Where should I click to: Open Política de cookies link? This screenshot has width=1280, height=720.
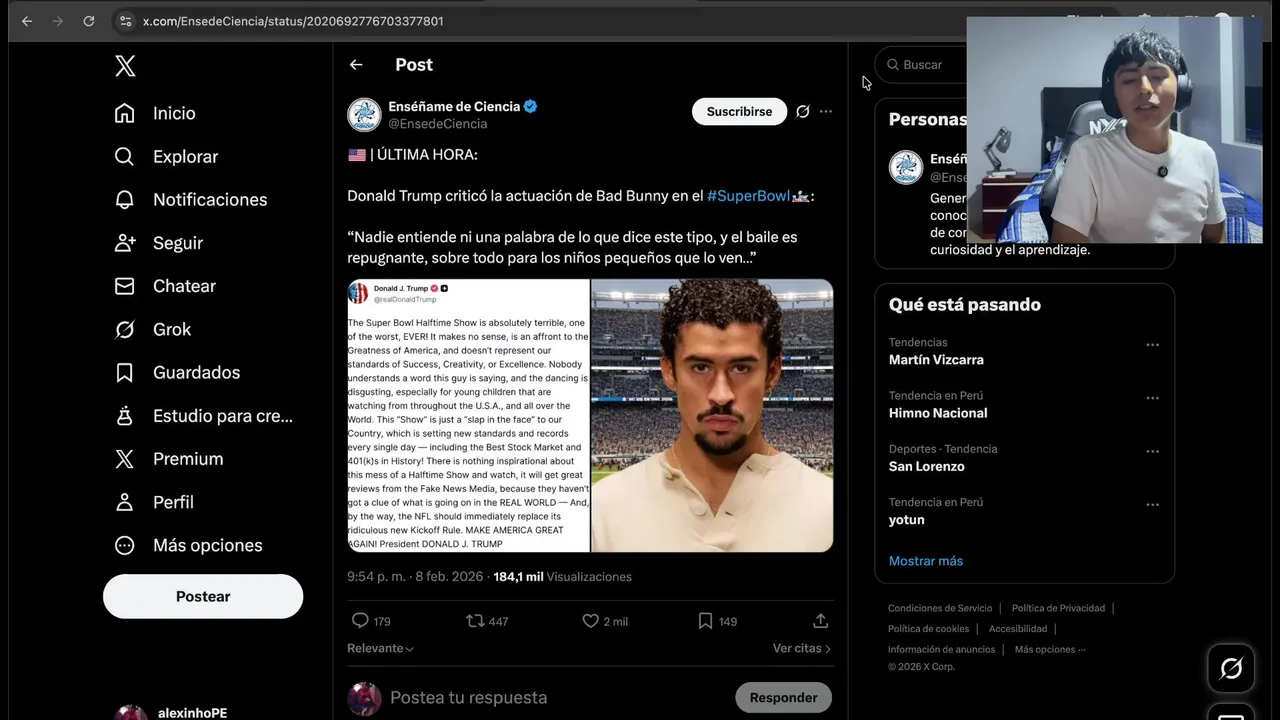click(x=928, y=629)
